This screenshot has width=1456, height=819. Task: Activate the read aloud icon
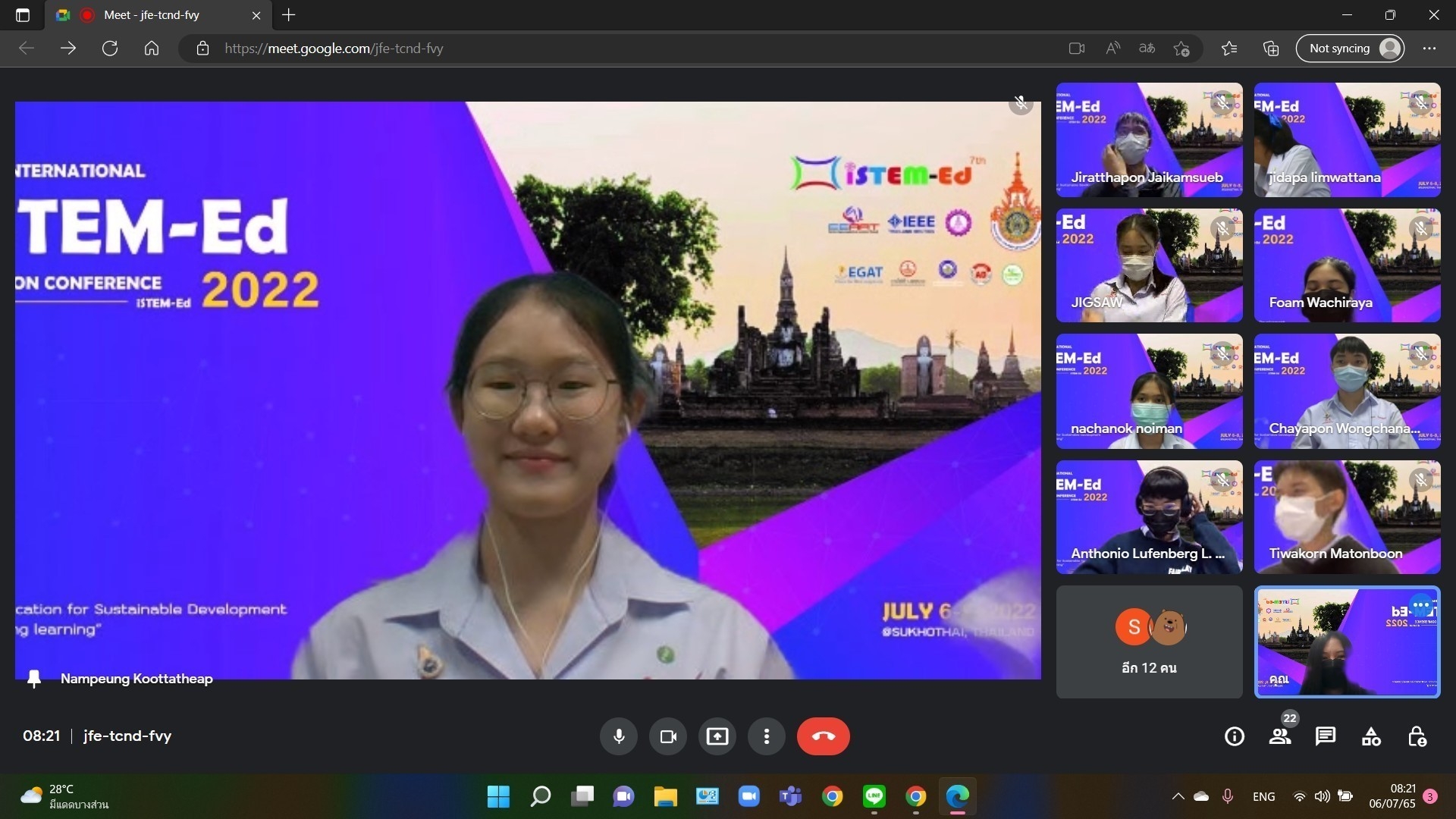1112,49
